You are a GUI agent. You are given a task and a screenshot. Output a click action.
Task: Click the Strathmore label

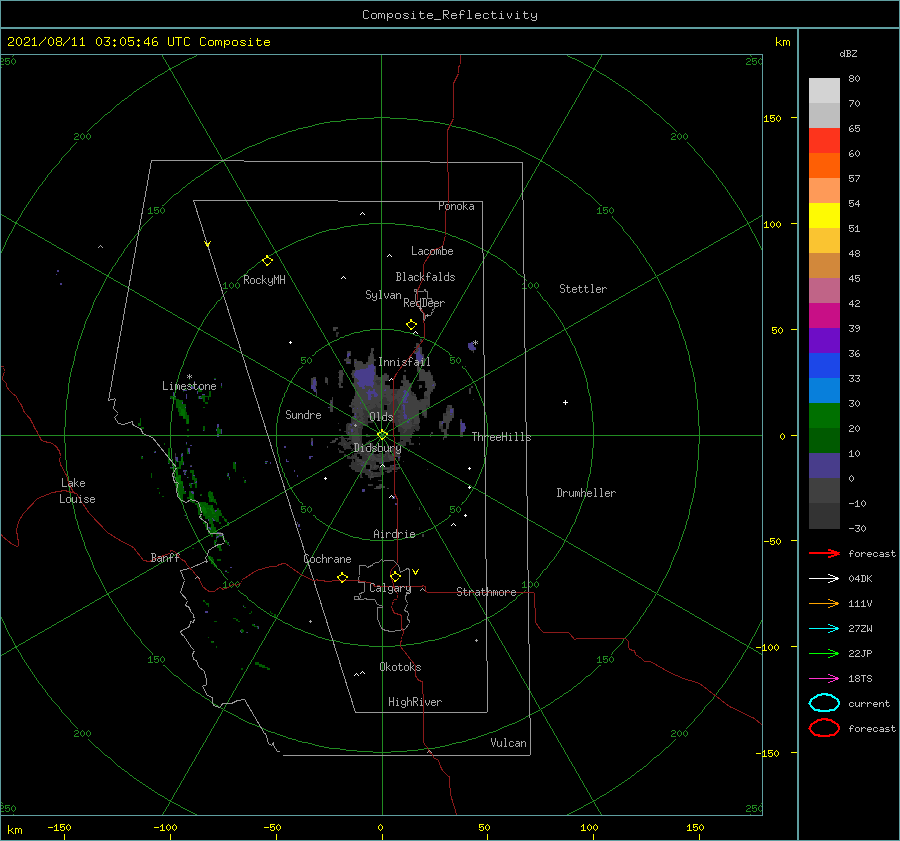486,592
